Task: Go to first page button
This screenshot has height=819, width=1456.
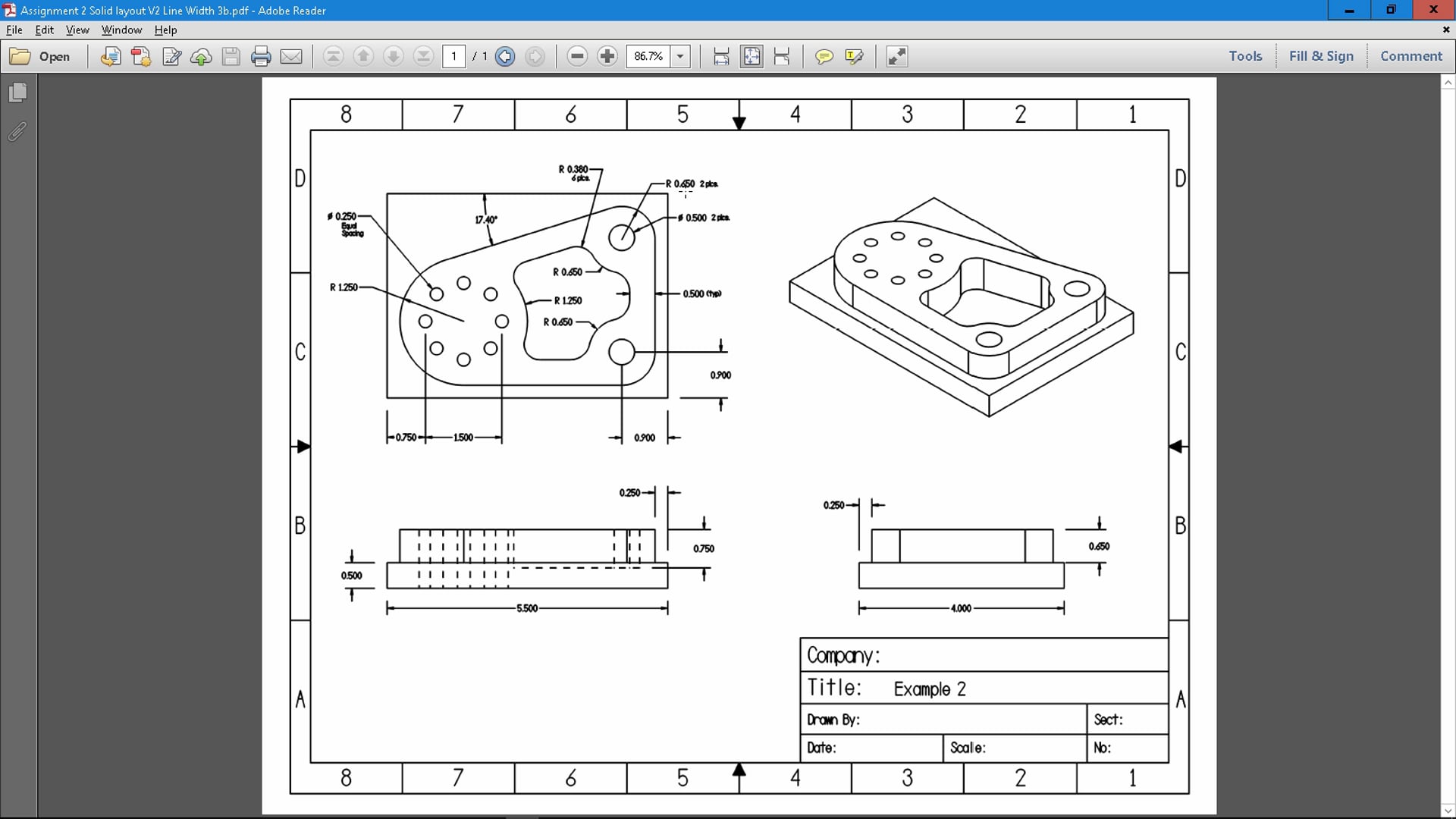Action: click(333, 56)
